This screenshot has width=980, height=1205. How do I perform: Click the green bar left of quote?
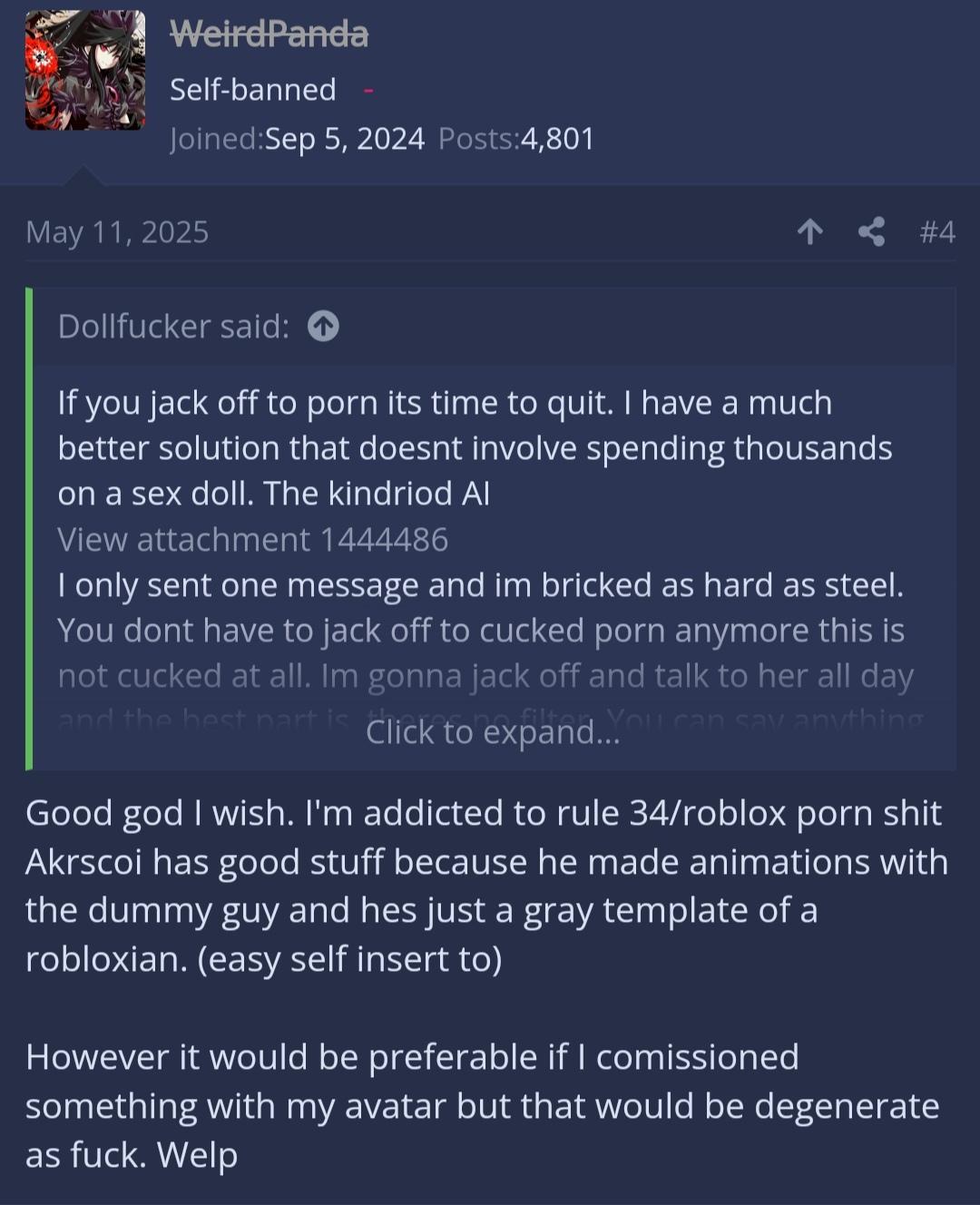pos(30,528)
